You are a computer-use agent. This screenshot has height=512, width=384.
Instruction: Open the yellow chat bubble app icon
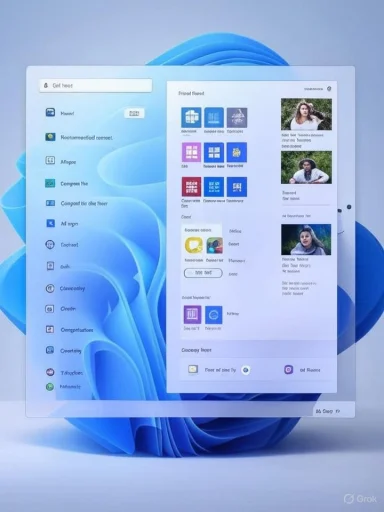coord(194,246)
